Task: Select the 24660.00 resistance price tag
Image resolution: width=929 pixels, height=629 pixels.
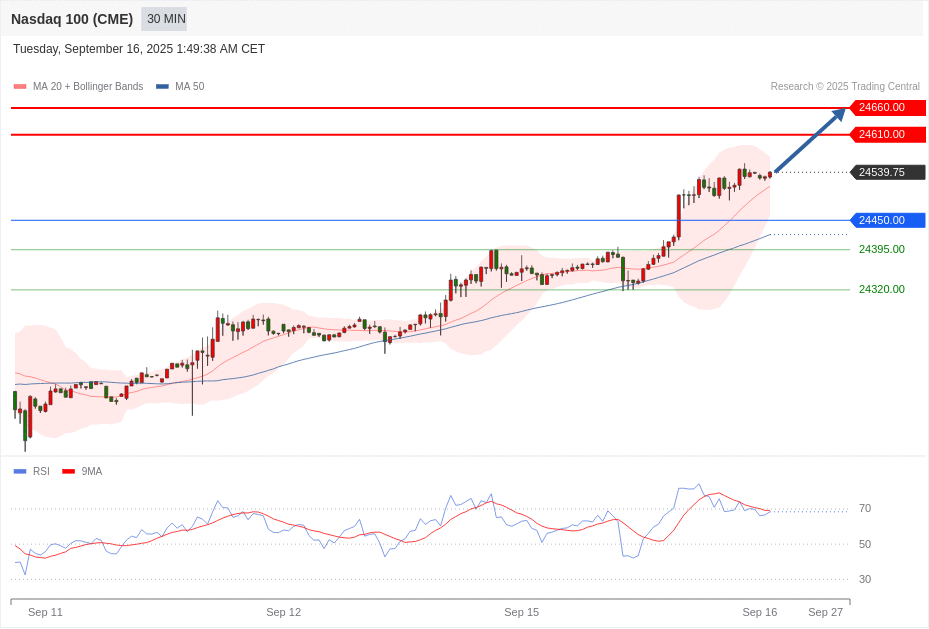Action: click(887, 107)
